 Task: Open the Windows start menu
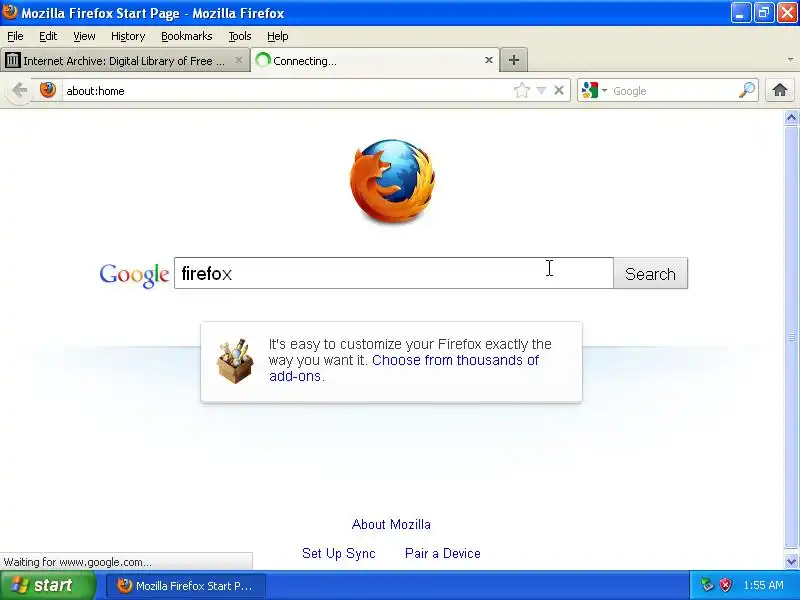tap(47, 585)
